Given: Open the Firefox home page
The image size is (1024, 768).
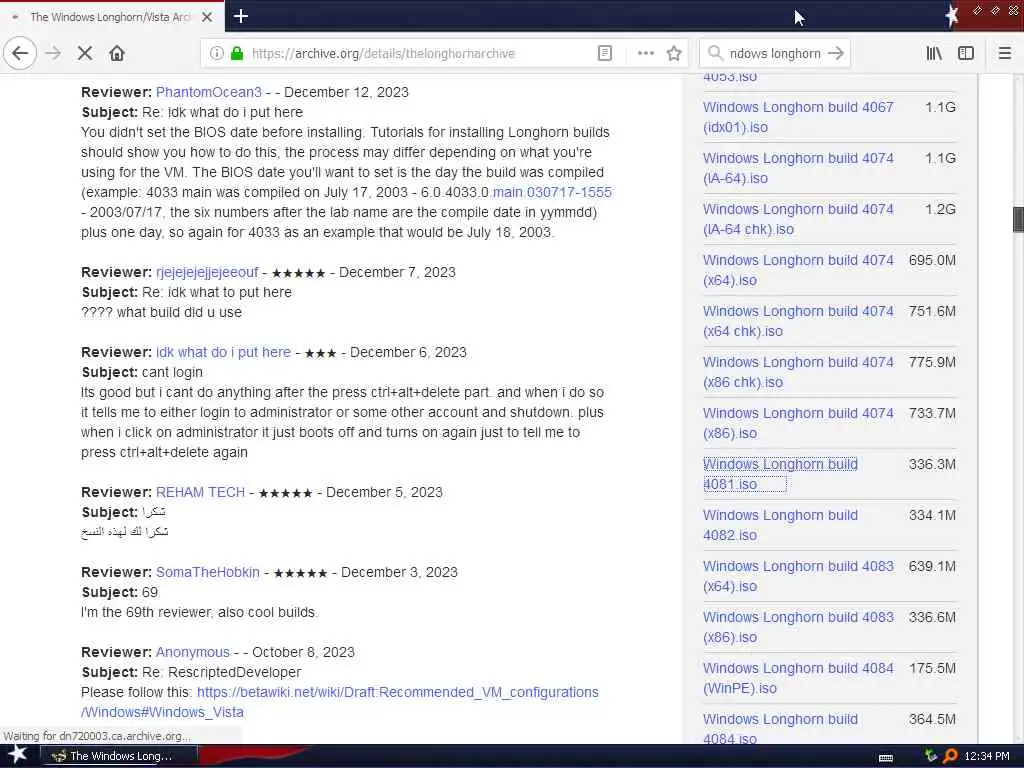Looking at the screenshot, I should tap(117, 53).
